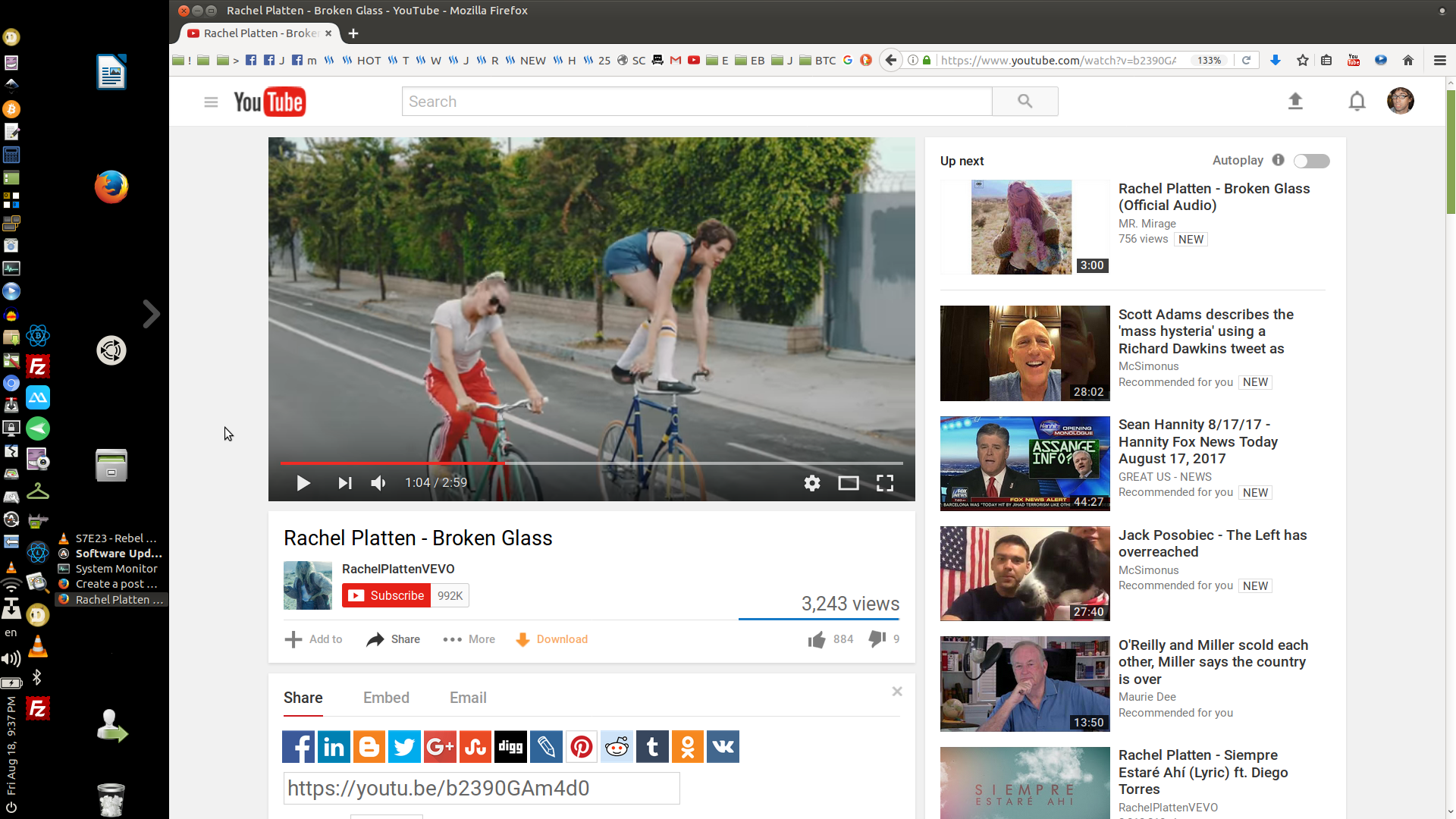The height and width of the screenshot is (819, 1456).
Task: Click the Share action button
Action: [x=393, y=639]
